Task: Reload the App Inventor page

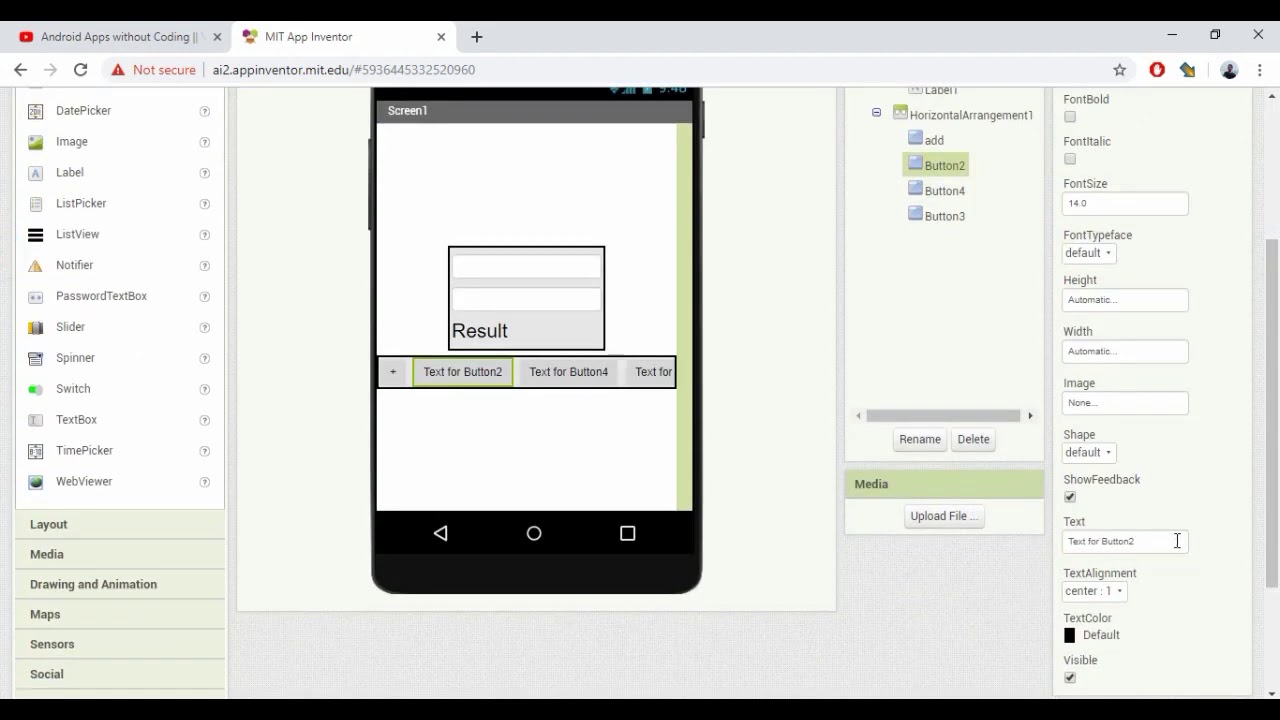Action: coord(81,70)
